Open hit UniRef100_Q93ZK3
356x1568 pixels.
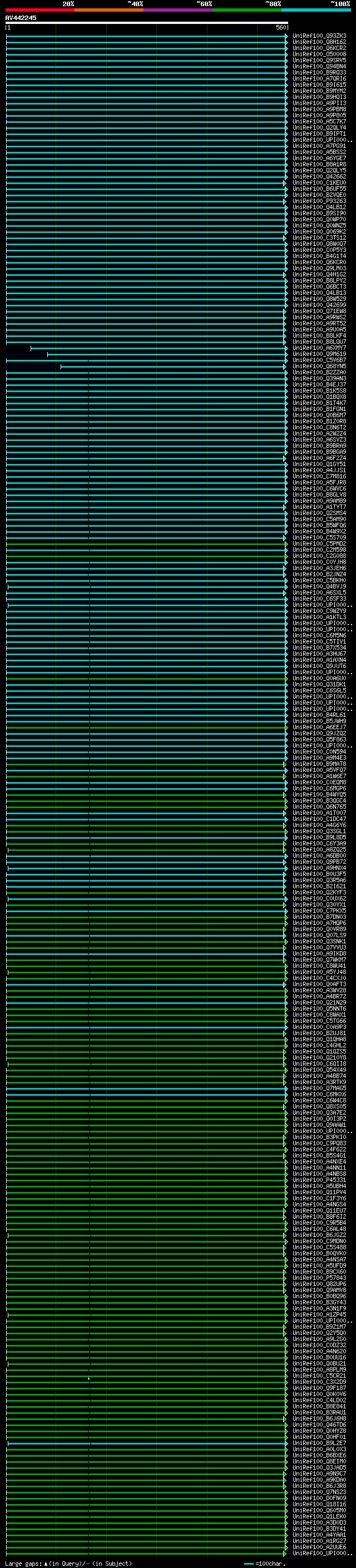click(319, 36)
